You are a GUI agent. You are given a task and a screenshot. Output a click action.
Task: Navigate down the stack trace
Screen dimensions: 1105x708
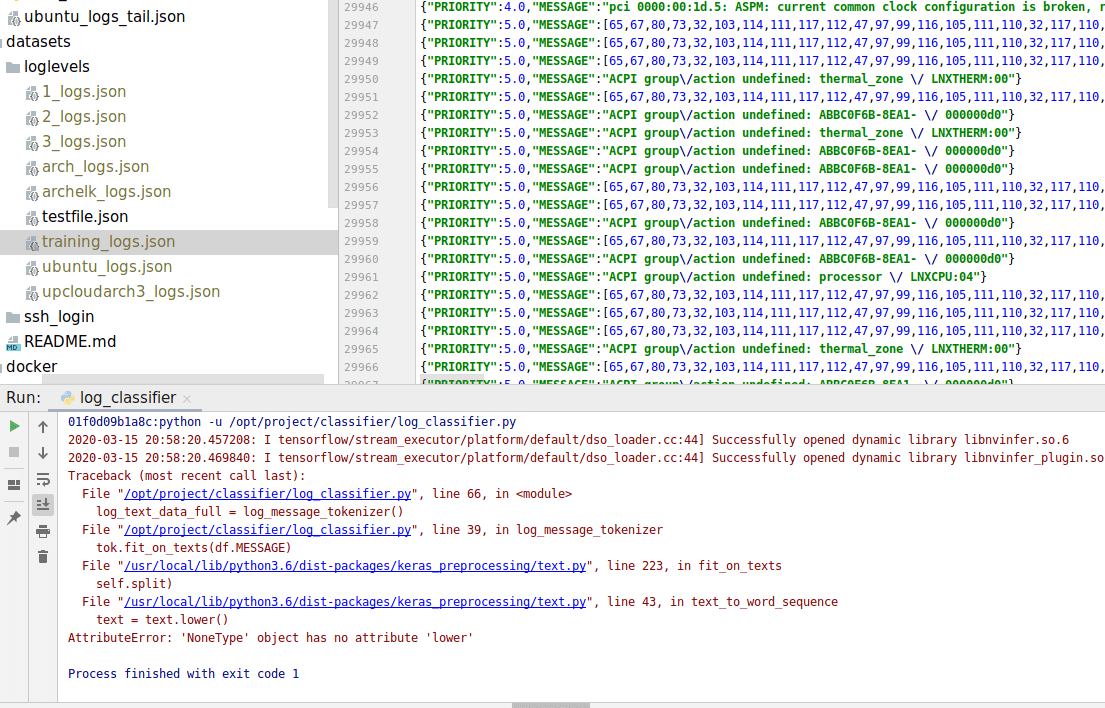click(x=41, y=452)
